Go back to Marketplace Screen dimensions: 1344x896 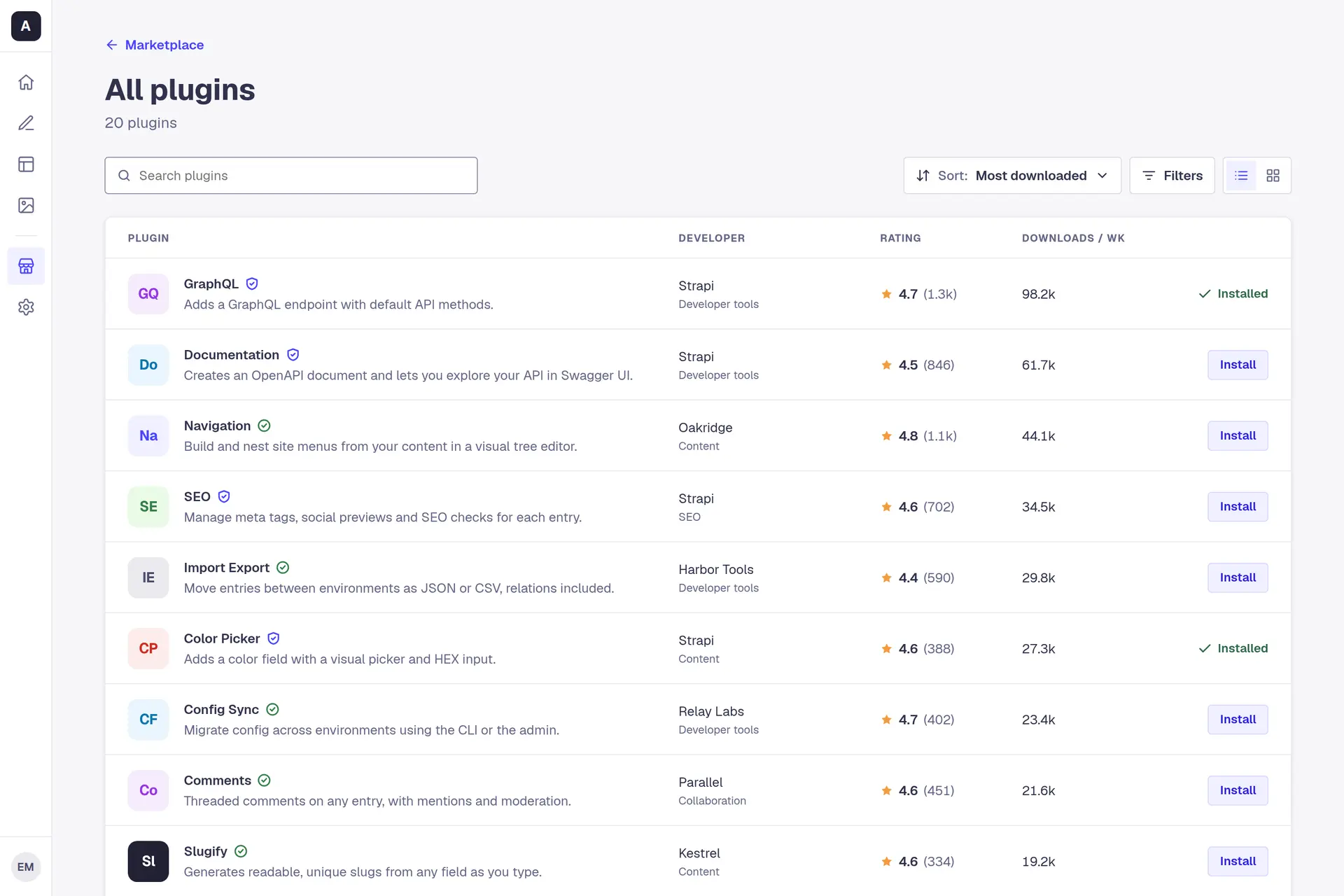pyautogui.click(x=155, y=45)
